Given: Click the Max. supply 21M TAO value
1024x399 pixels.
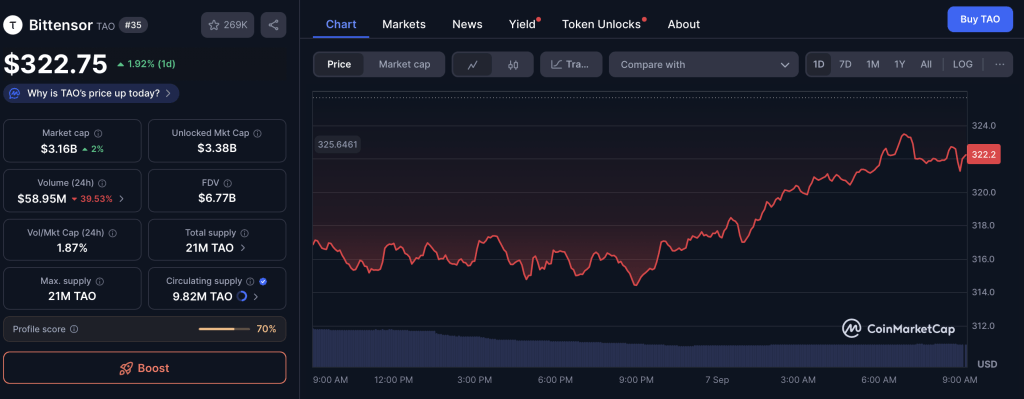Looking at the screenshot, I should pyautogui.click(x=72, y=296).
